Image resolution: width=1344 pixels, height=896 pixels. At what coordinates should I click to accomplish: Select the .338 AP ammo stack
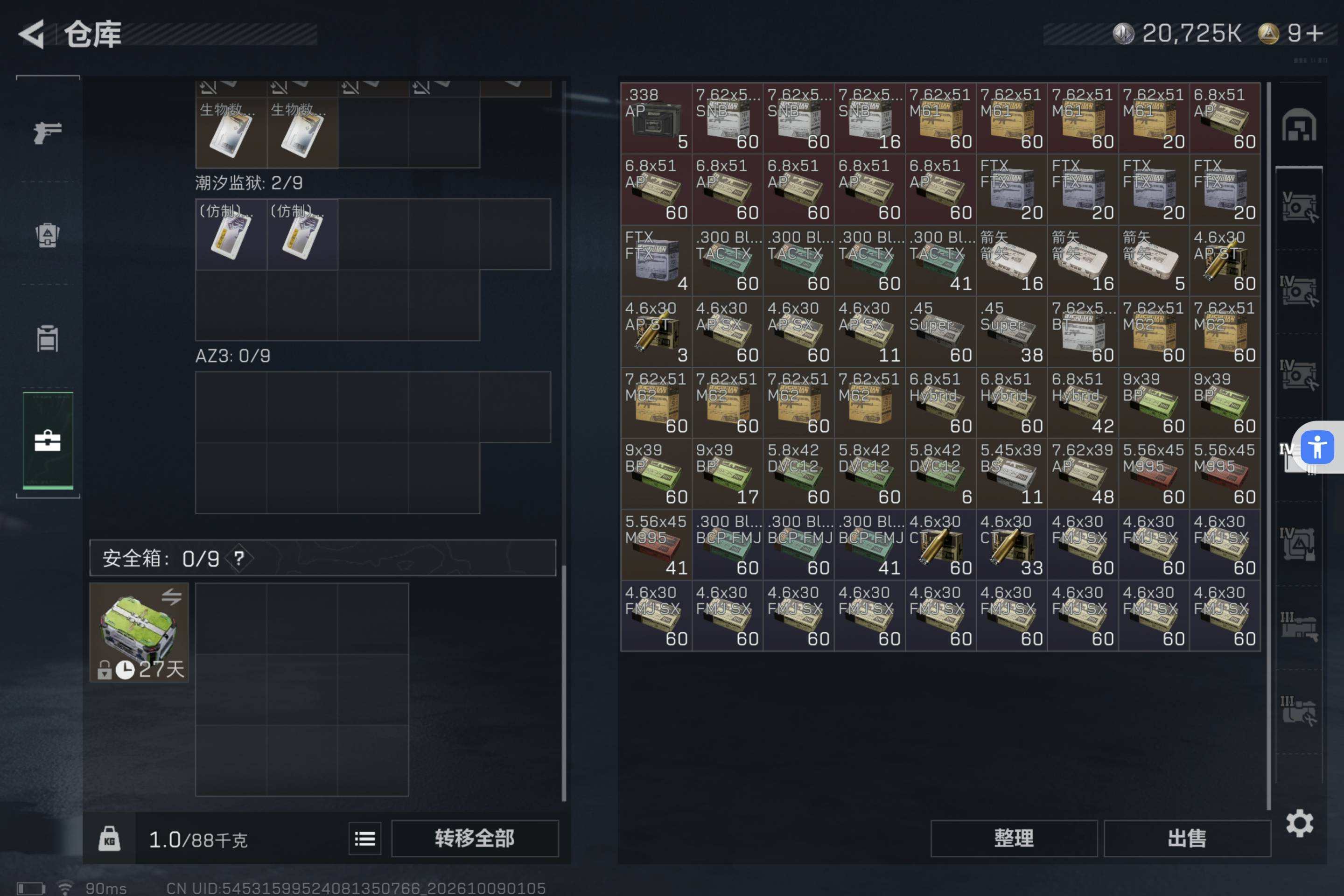coord(656,118)
